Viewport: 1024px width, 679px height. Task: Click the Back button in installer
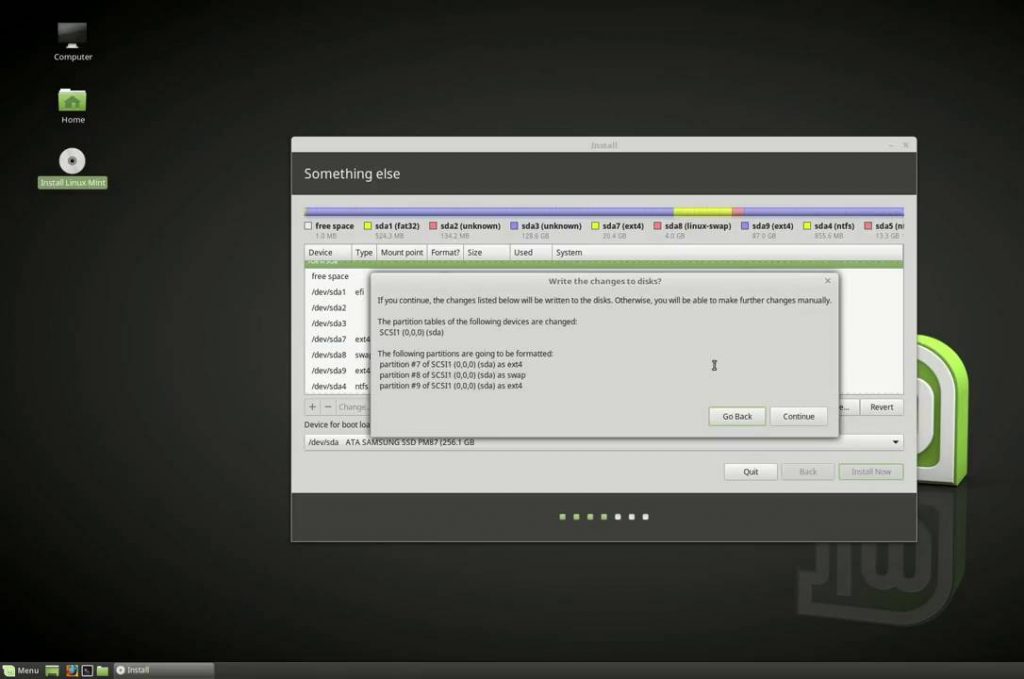(x=808, y=471)
